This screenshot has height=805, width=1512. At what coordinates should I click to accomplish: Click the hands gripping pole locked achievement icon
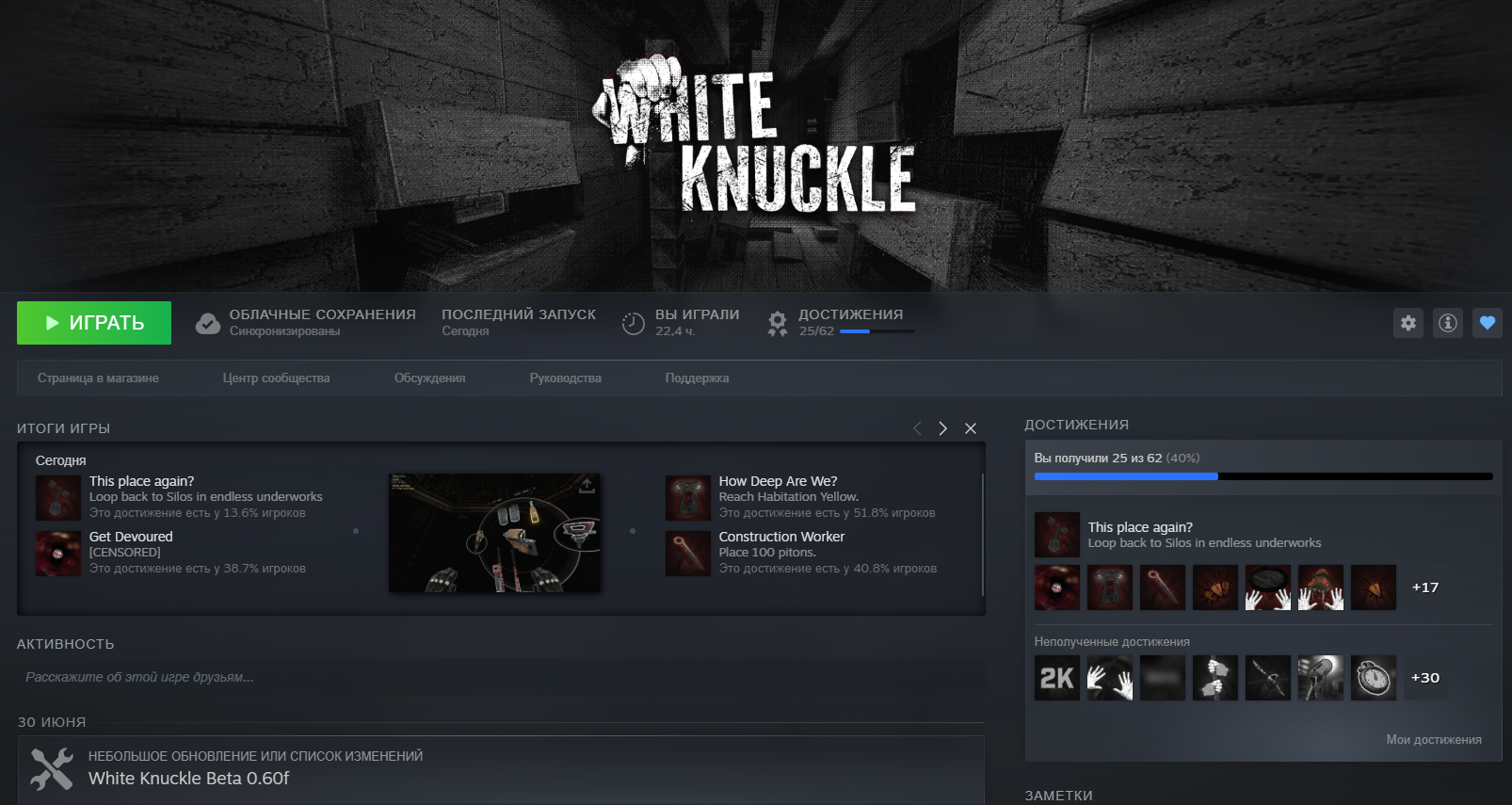tap(1215, 678)
